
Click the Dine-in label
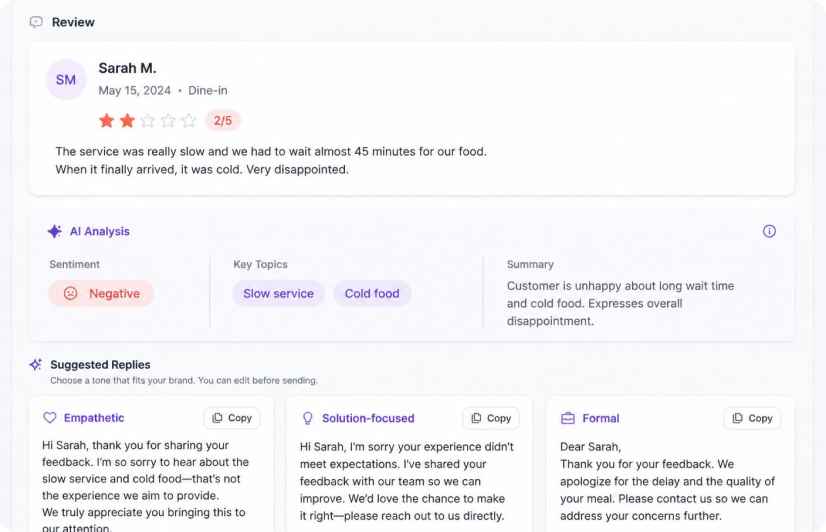[x=208, y=91]
